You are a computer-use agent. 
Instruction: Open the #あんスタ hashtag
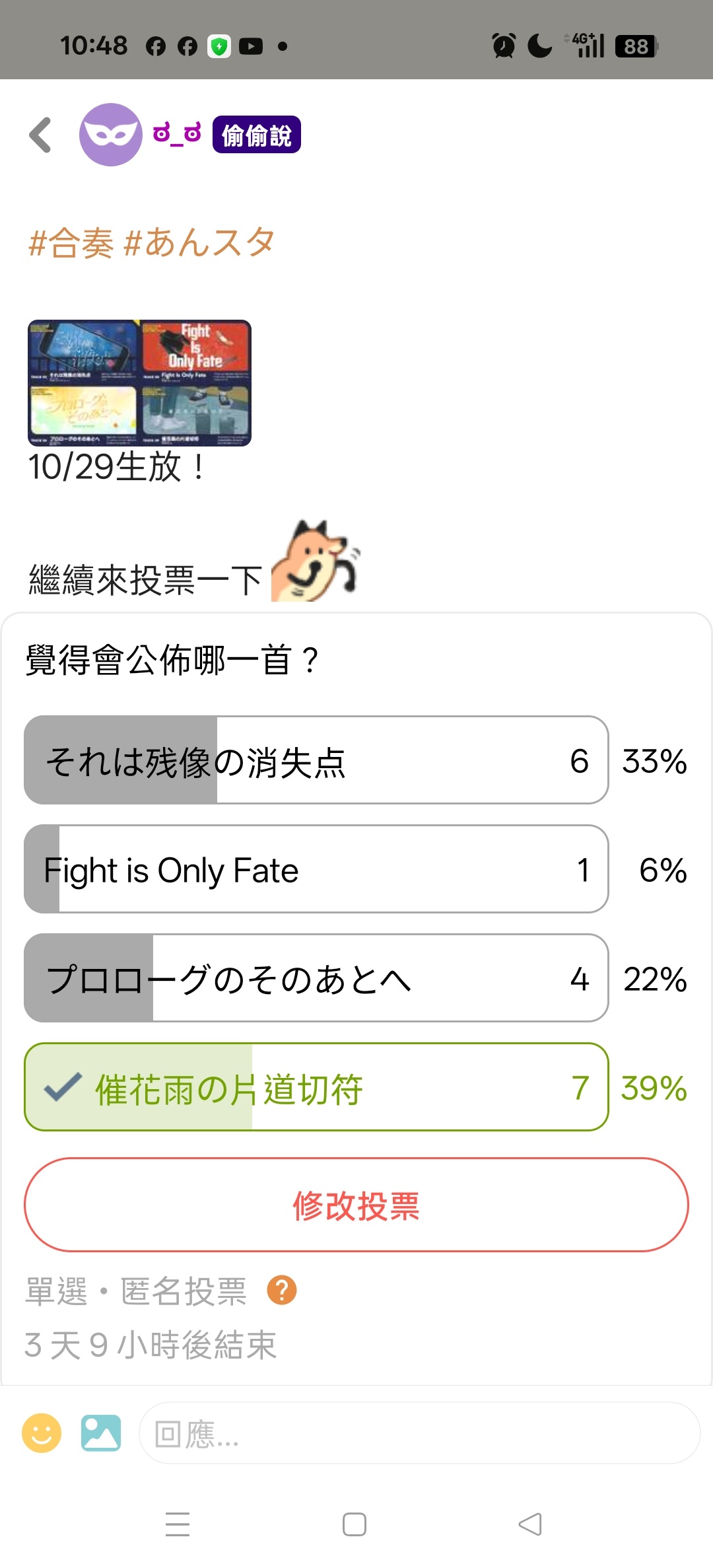click(x=199, y=242)
